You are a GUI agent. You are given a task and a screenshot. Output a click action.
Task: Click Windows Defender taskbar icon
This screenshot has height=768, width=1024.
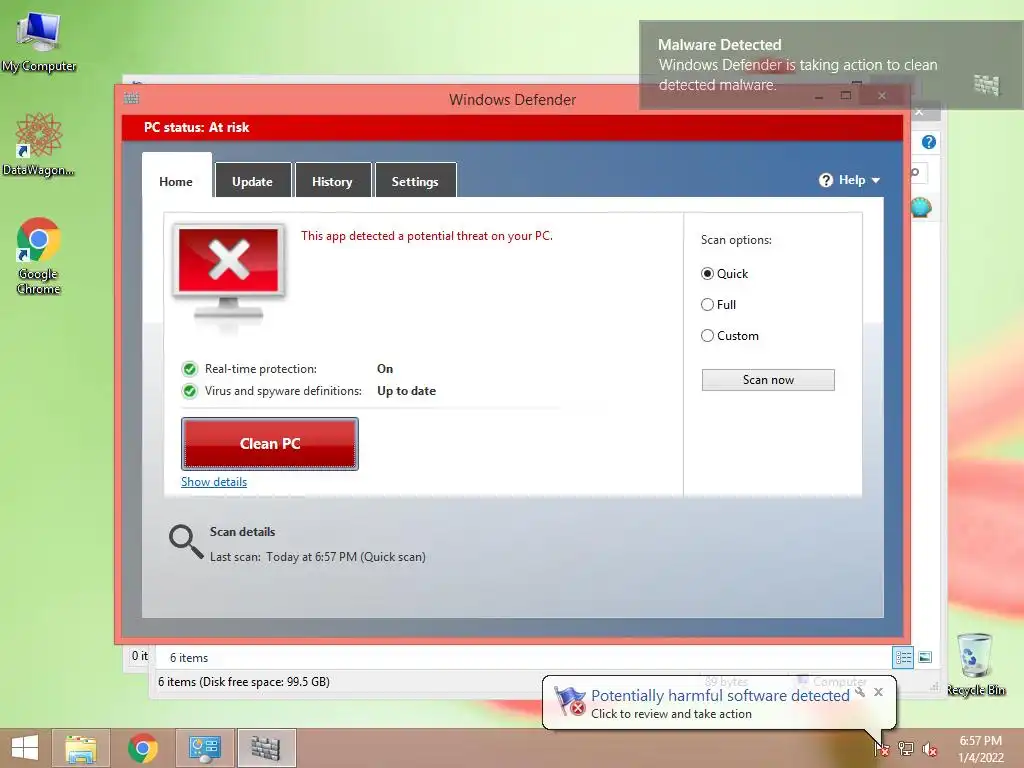[266, 748]
